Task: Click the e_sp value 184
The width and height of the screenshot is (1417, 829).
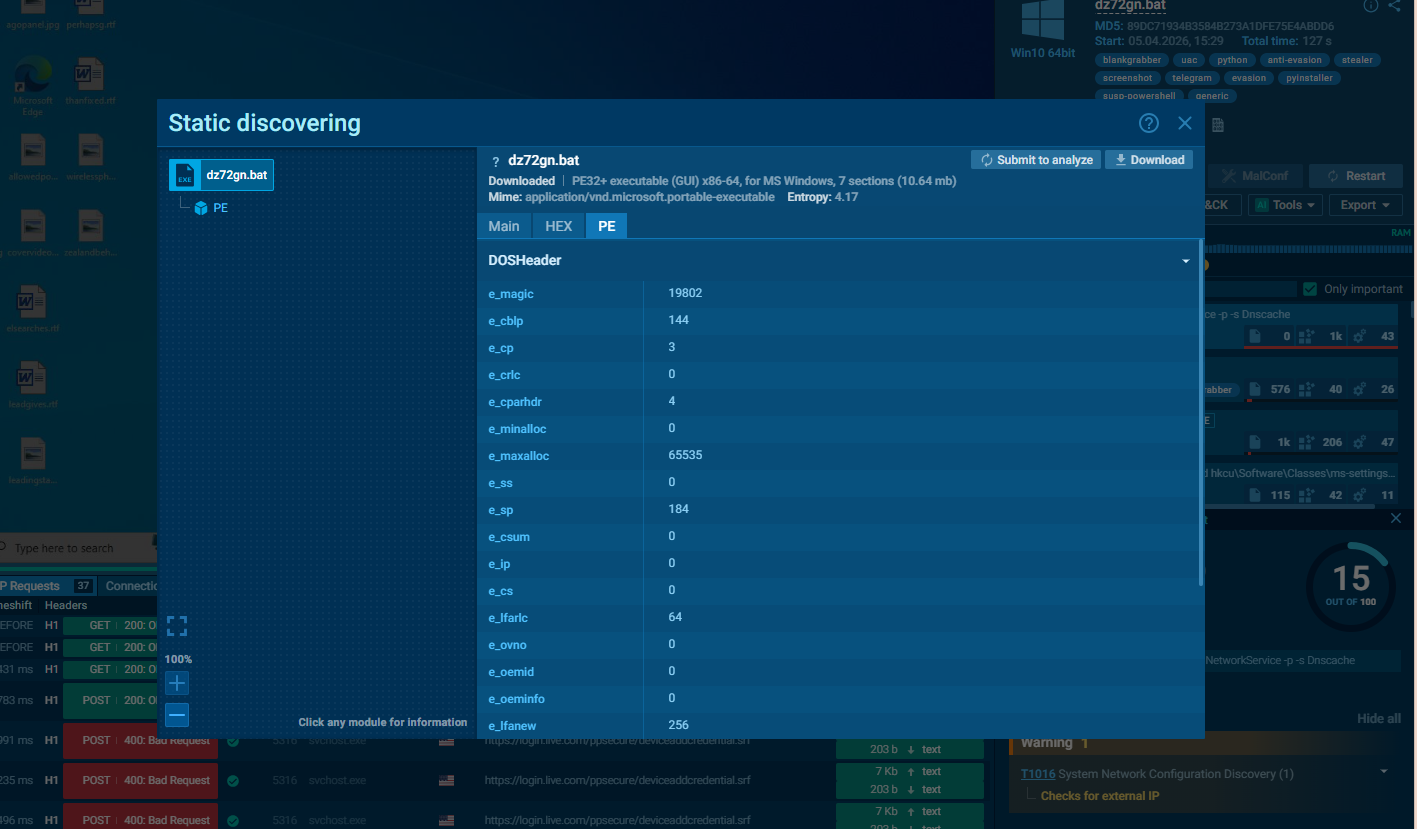Action: point(678,510)
